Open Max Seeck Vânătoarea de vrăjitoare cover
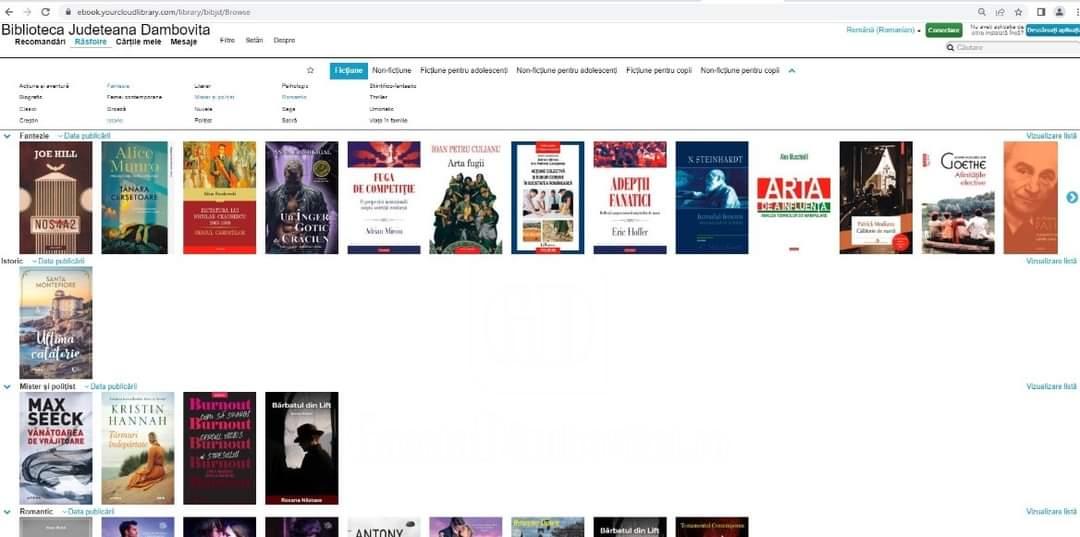This screenshot has height=537, width=1080. click(x=56, y=448)
